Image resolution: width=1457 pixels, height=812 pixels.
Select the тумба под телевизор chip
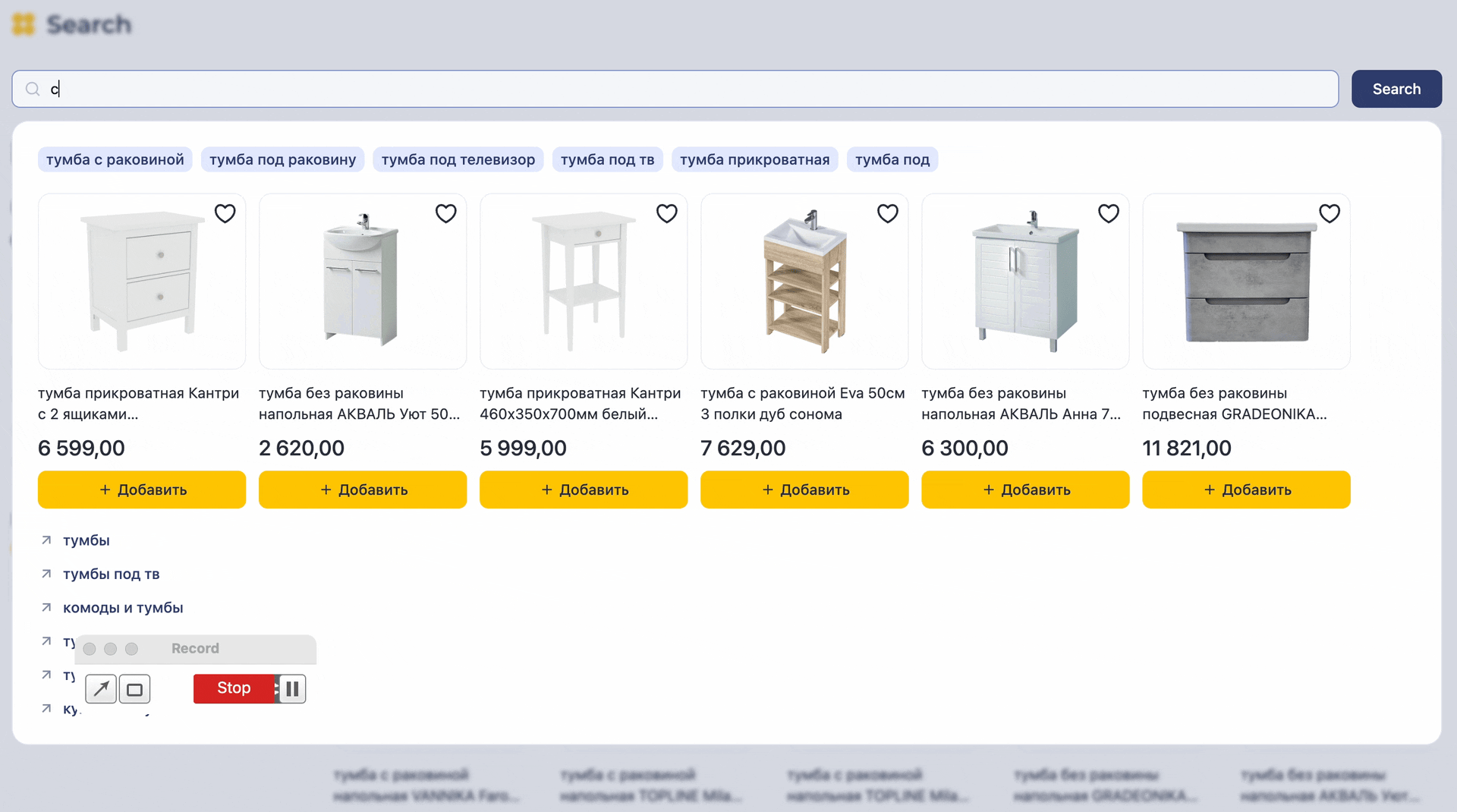458,159
